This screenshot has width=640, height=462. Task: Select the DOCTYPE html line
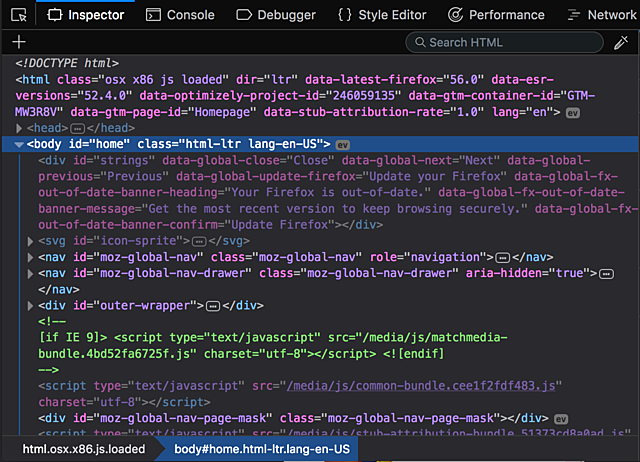point(67,63)
